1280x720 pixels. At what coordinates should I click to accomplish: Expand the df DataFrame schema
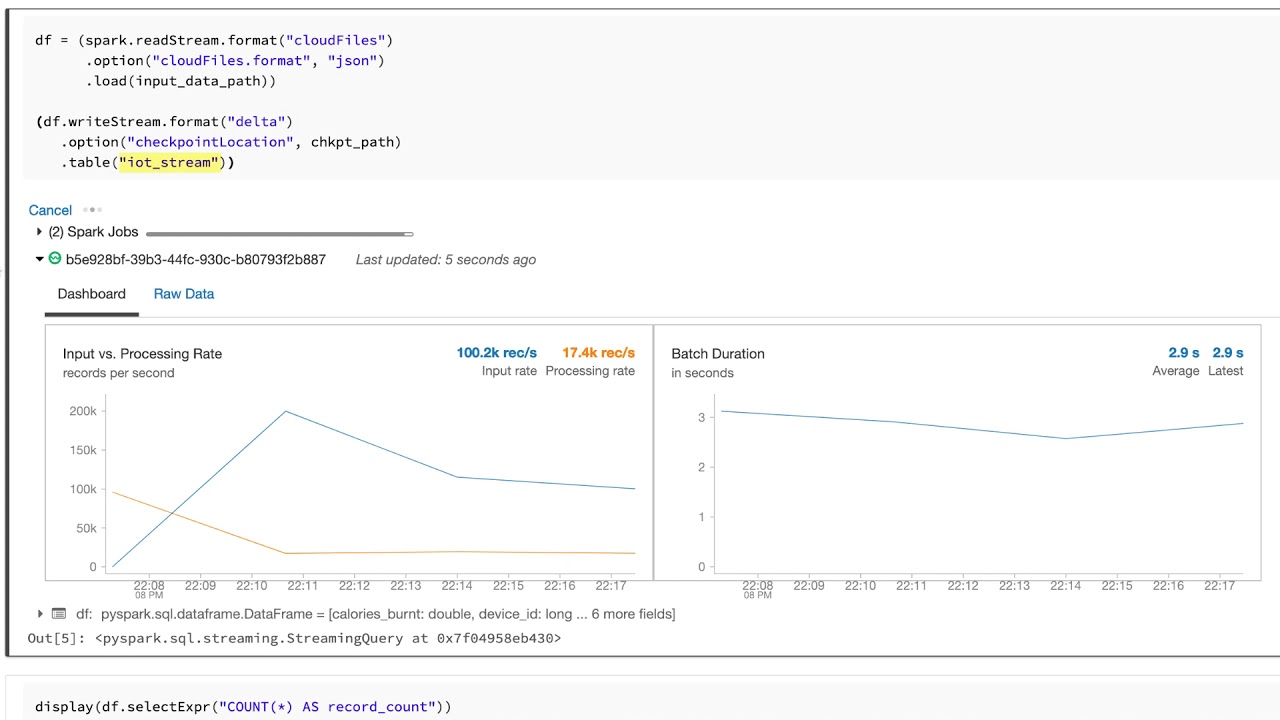coord(40,614)
